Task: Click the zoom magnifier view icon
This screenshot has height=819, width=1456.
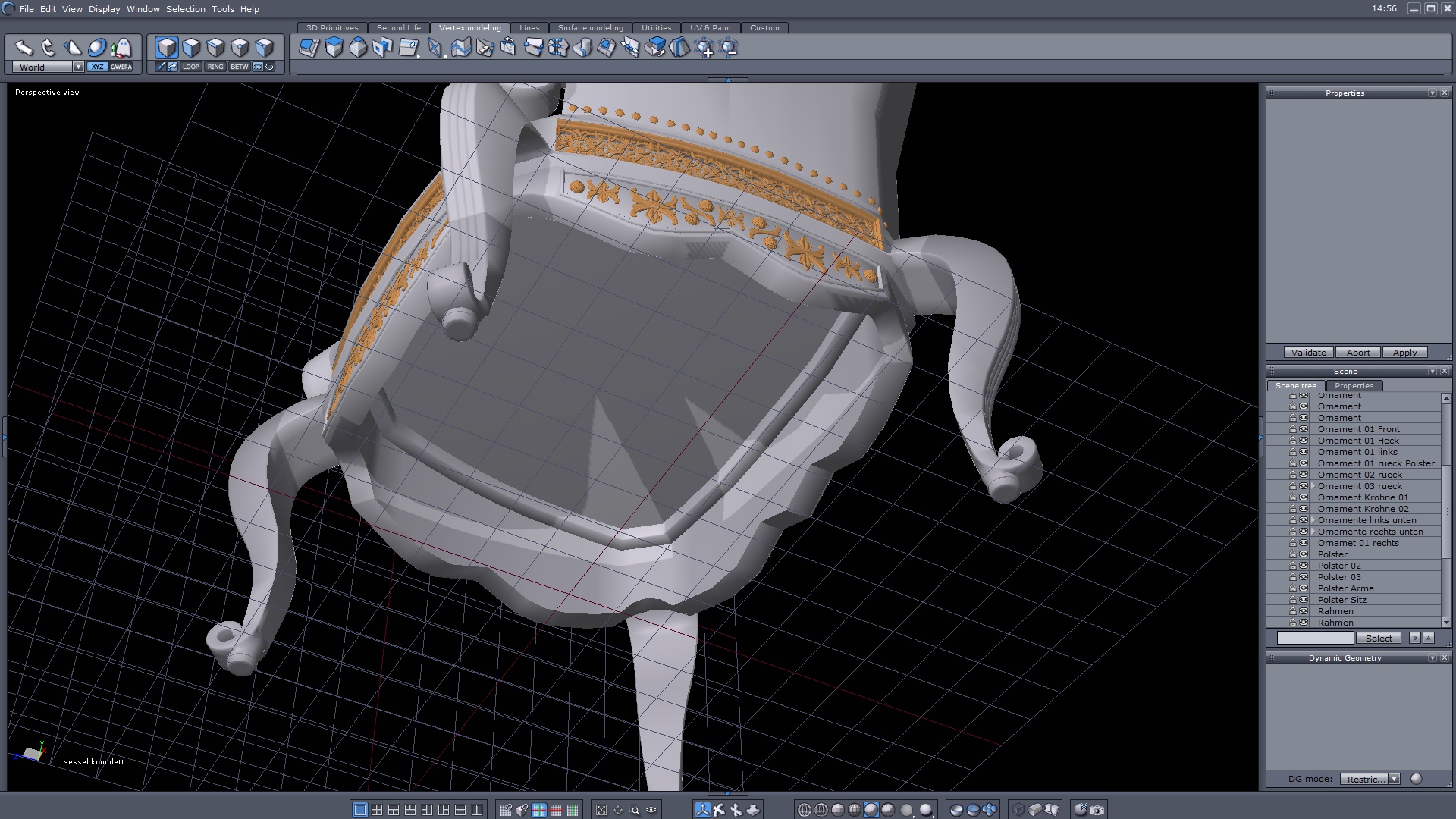Action: coord(635,810)
